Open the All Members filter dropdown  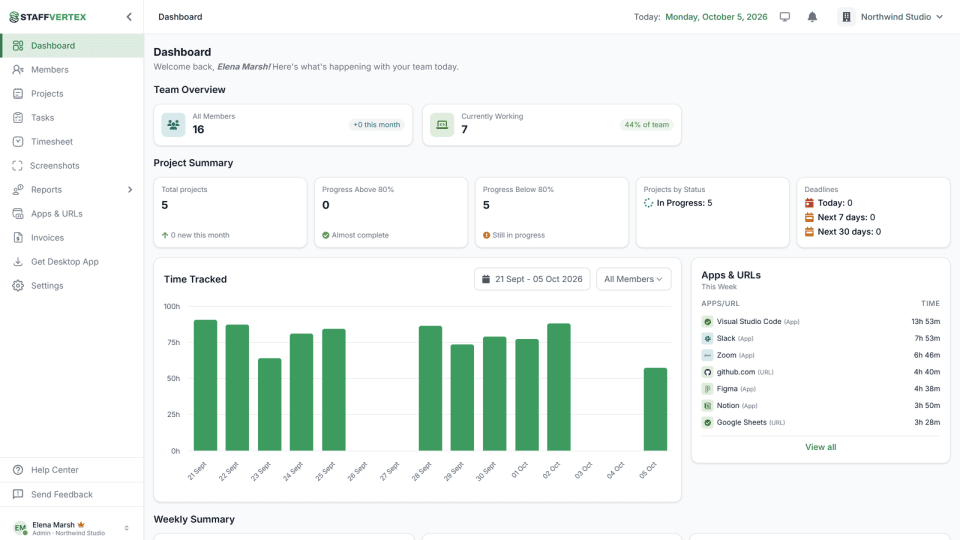coord(634,279)
